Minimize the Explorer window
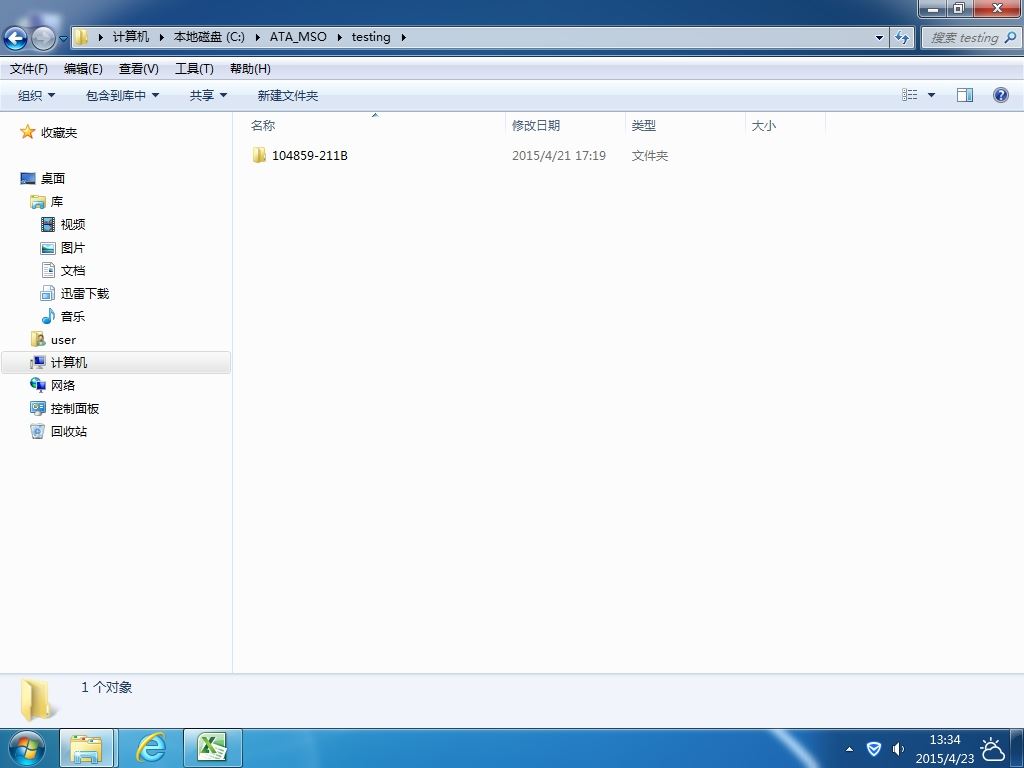The width and height of the screenshot is (1024, 768). tap(933, 8)
